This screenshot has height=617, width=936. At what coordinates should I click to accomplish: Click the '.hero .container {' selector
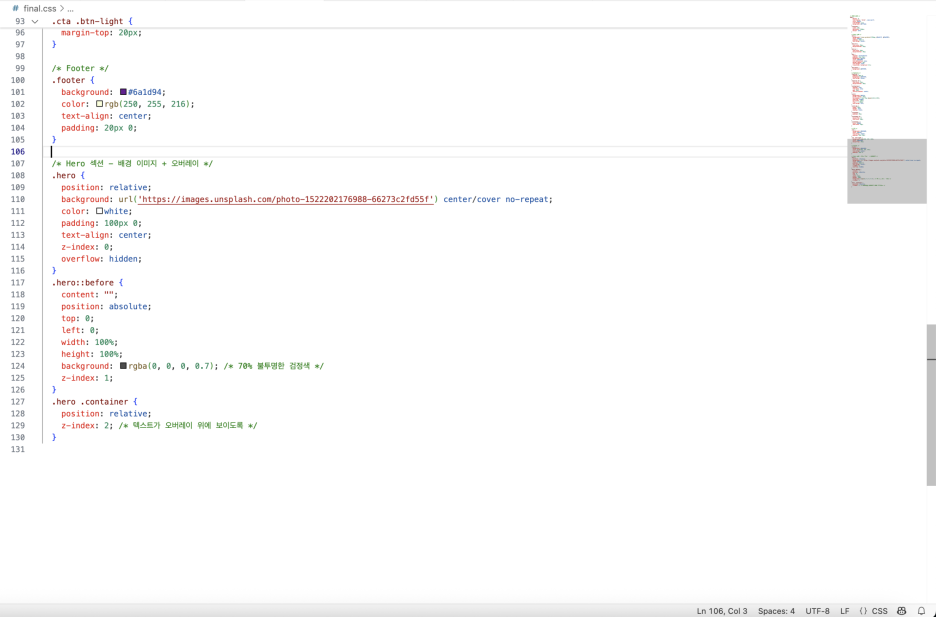coord(94,402)
